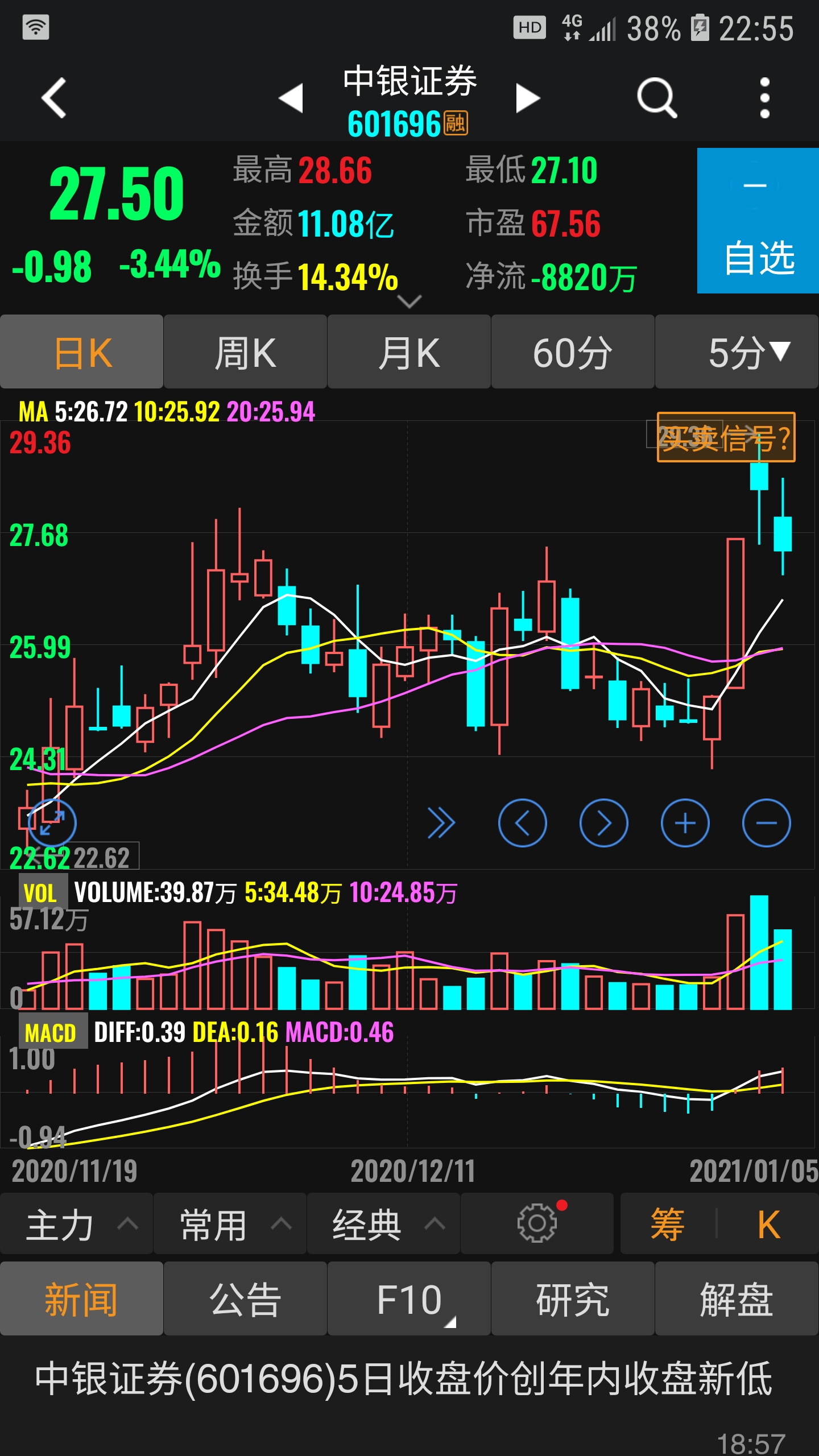The image size is (819, 1456).
Task: Open the 公告 announcements tab
Action: [246, 1299]
